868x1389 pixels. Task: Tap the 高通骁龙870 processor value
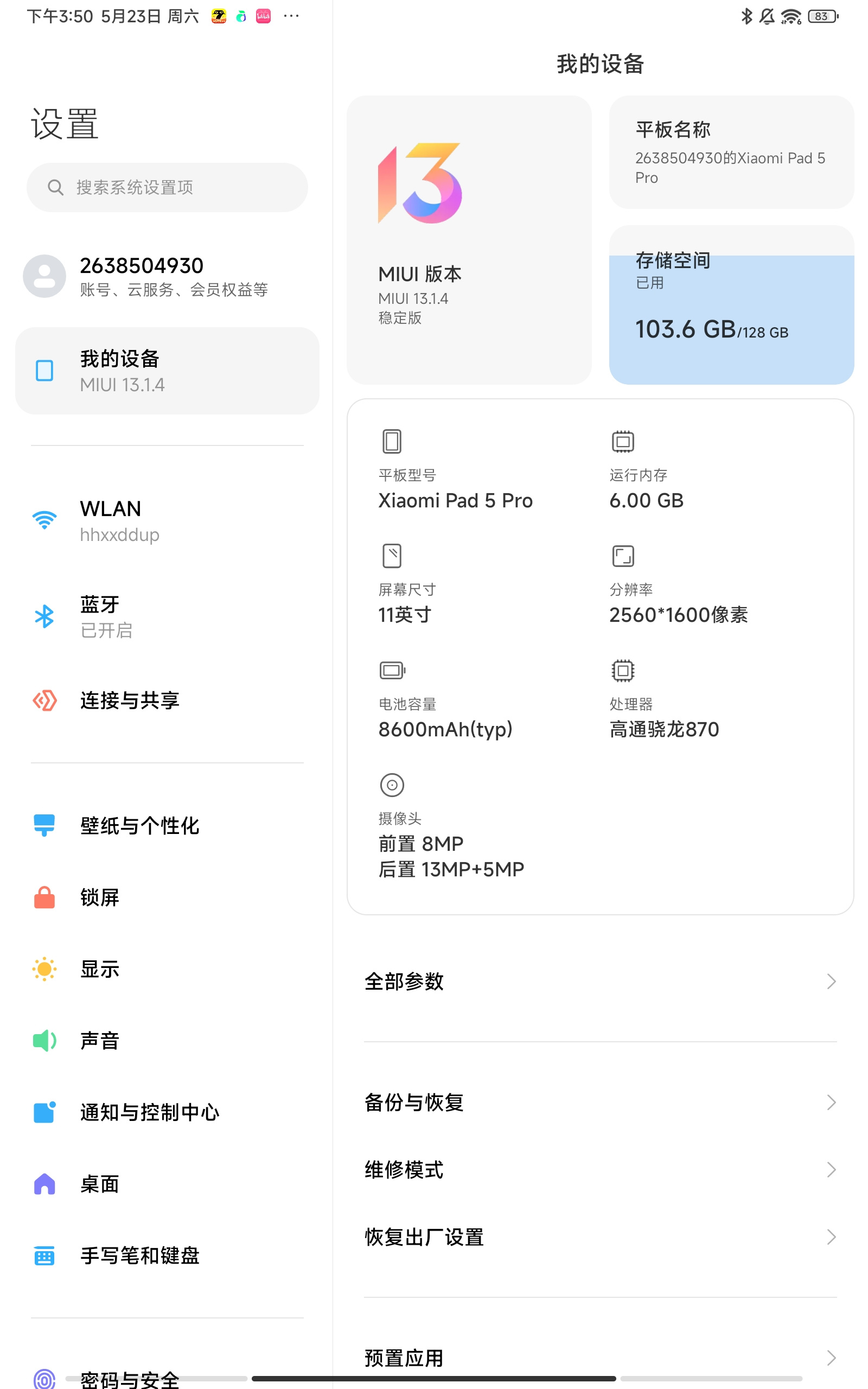point(664,729)
